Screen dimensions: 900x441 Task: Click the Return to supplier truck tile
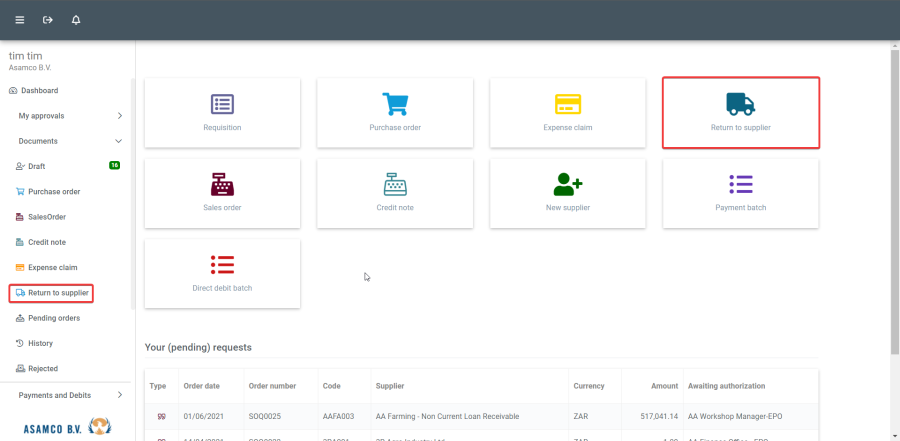(740, 112)
